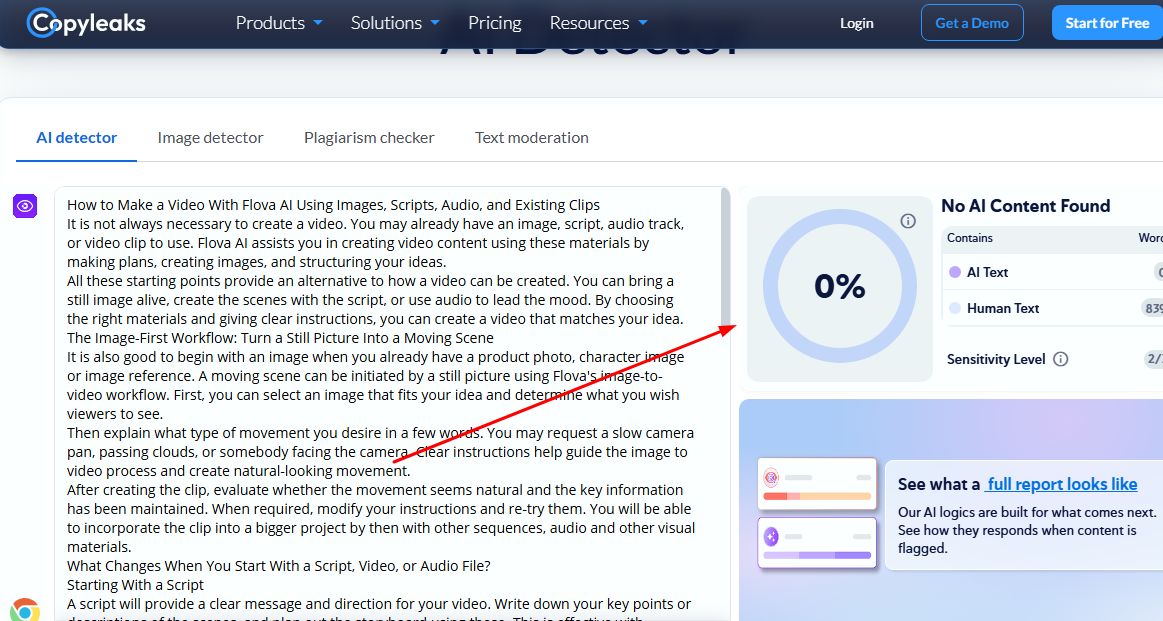Screen dimensions: 1163x621
Task: Click the info icon next to Sensitivity Level
Action: tap(1061, 359)
